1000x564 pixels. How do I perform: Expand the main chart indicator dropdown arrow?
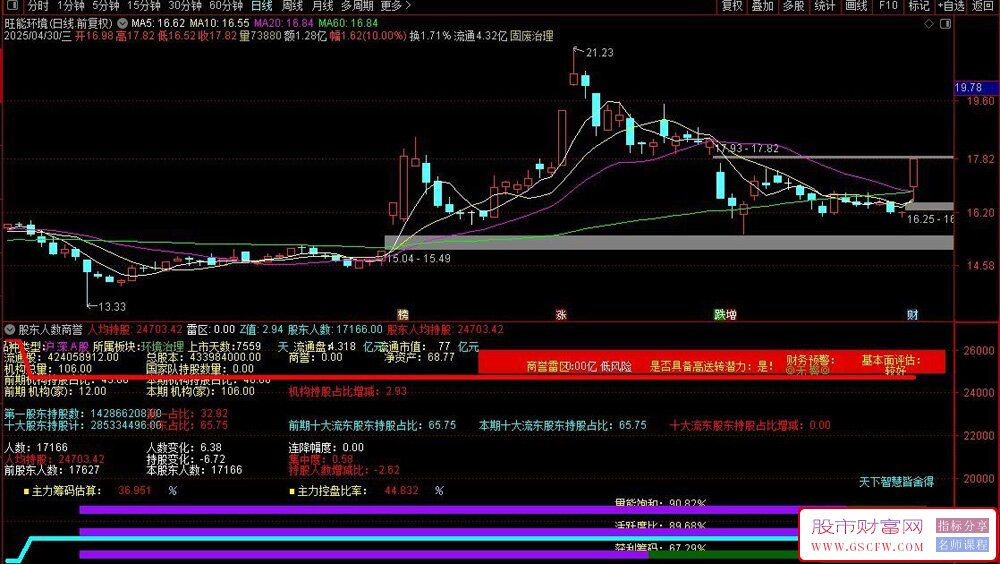click(x=122, y=23)
